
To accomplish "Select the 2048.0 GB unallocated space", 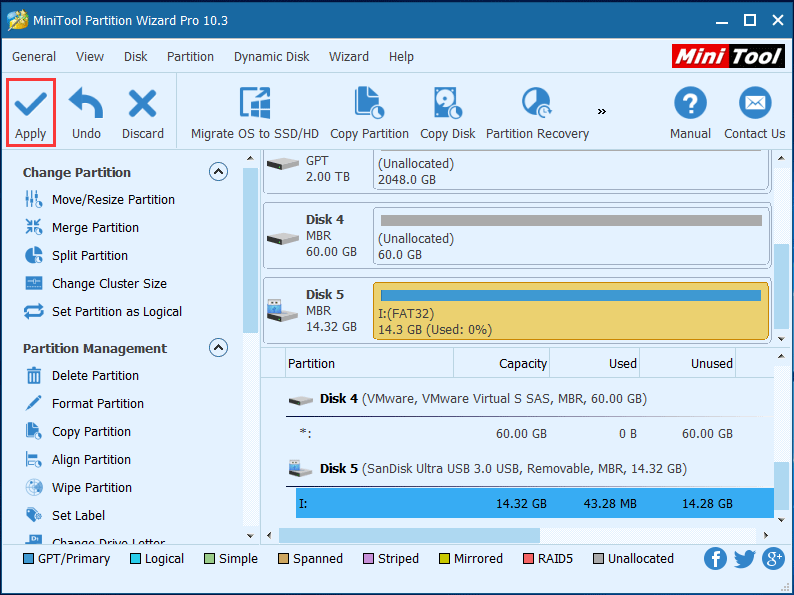I will pyautogui.click(x=571, y=170).
